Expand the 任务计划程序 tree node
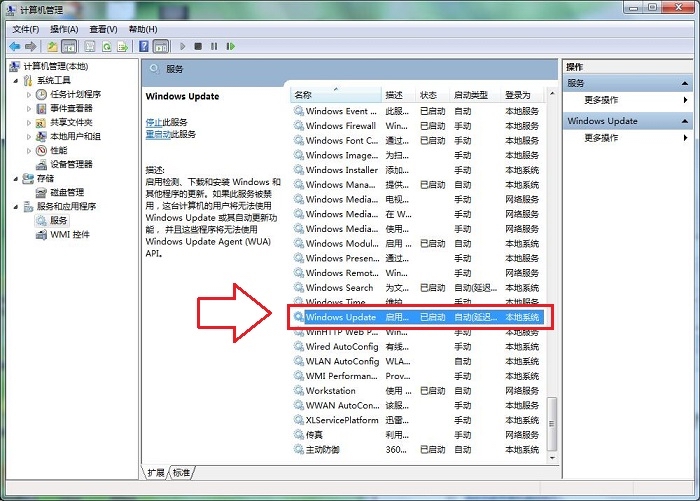This screenshot has width=700, height=501. coord(29,94)
